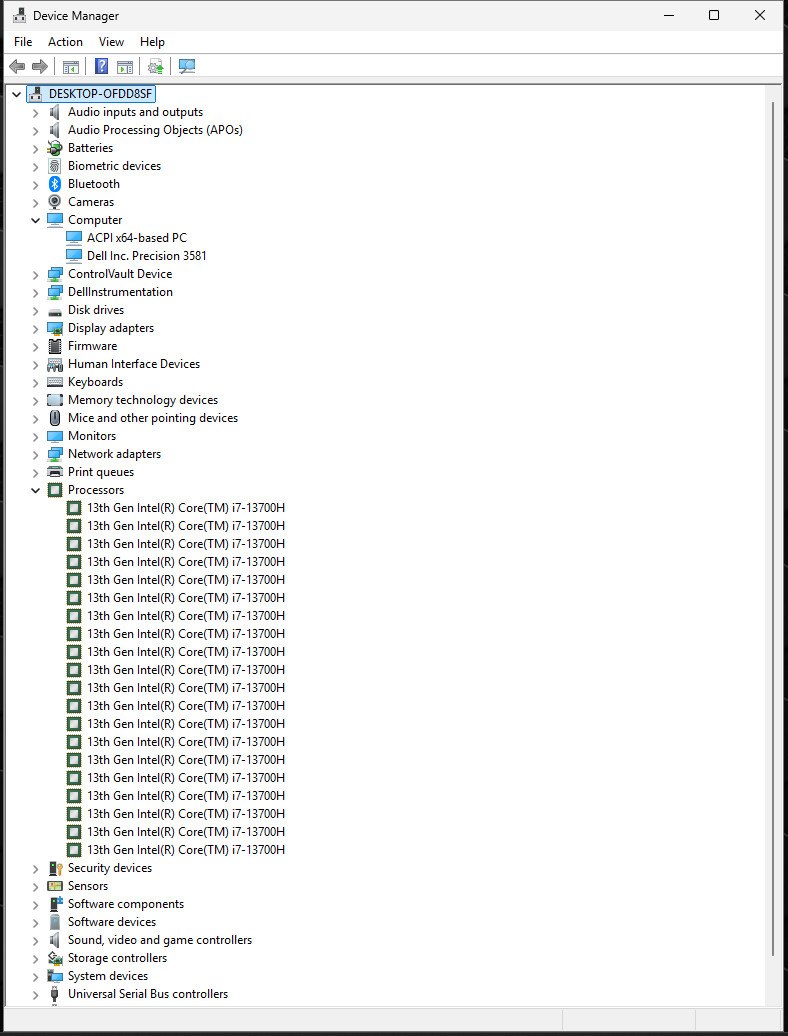
Task: Click Scan for hardware changes icon
Action: coord(187,66)
